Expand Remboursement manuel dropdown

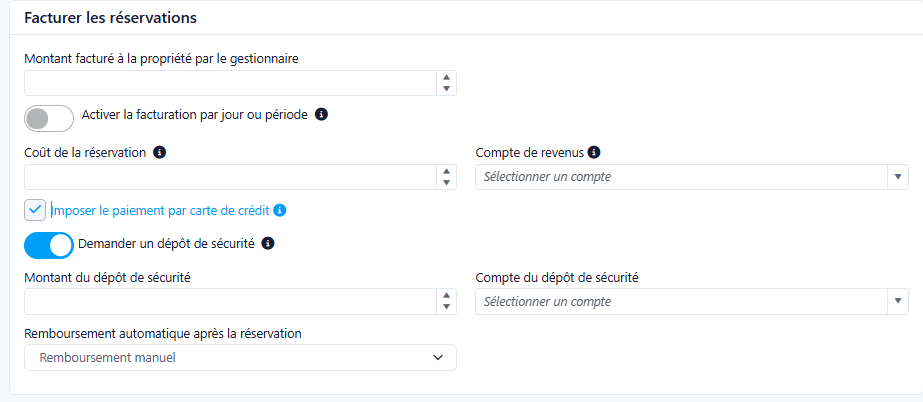pos(240,357)
